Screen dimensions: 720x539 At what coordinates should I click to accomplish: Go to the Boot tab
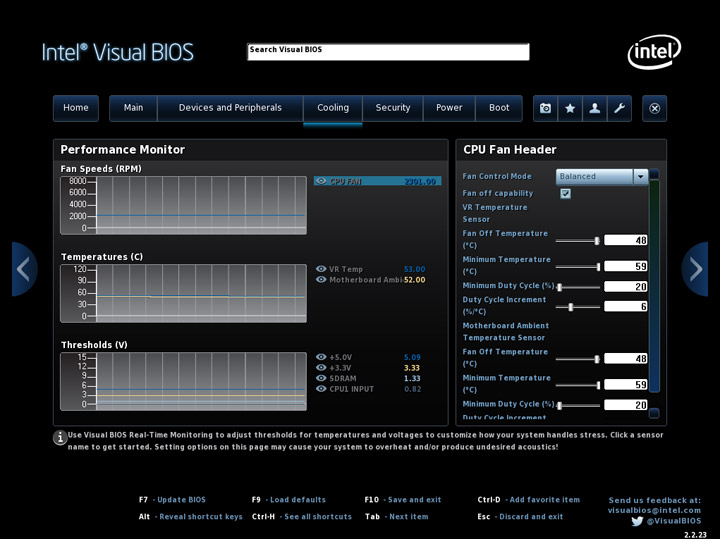(499, 108)
